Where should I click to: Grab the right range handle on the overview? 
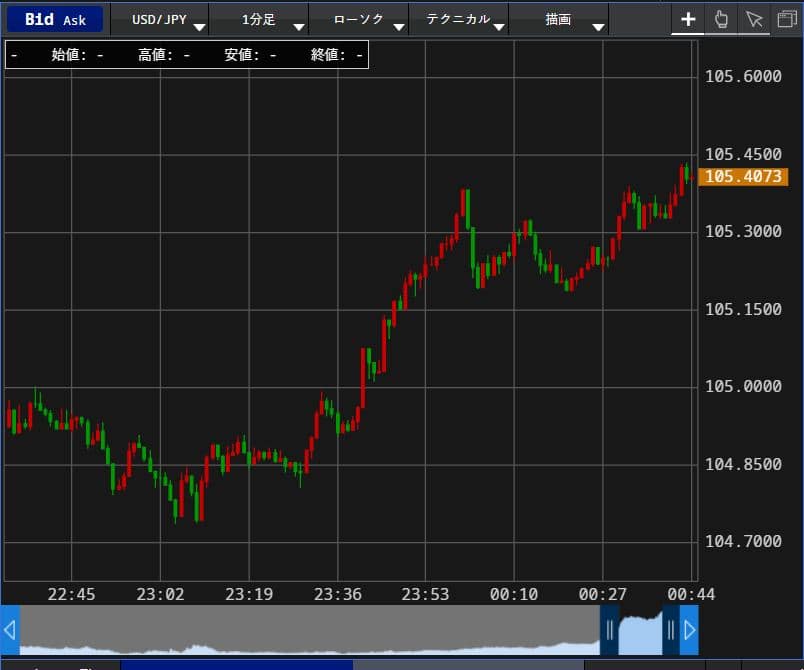pyautogui.click(x=671, y=630)
